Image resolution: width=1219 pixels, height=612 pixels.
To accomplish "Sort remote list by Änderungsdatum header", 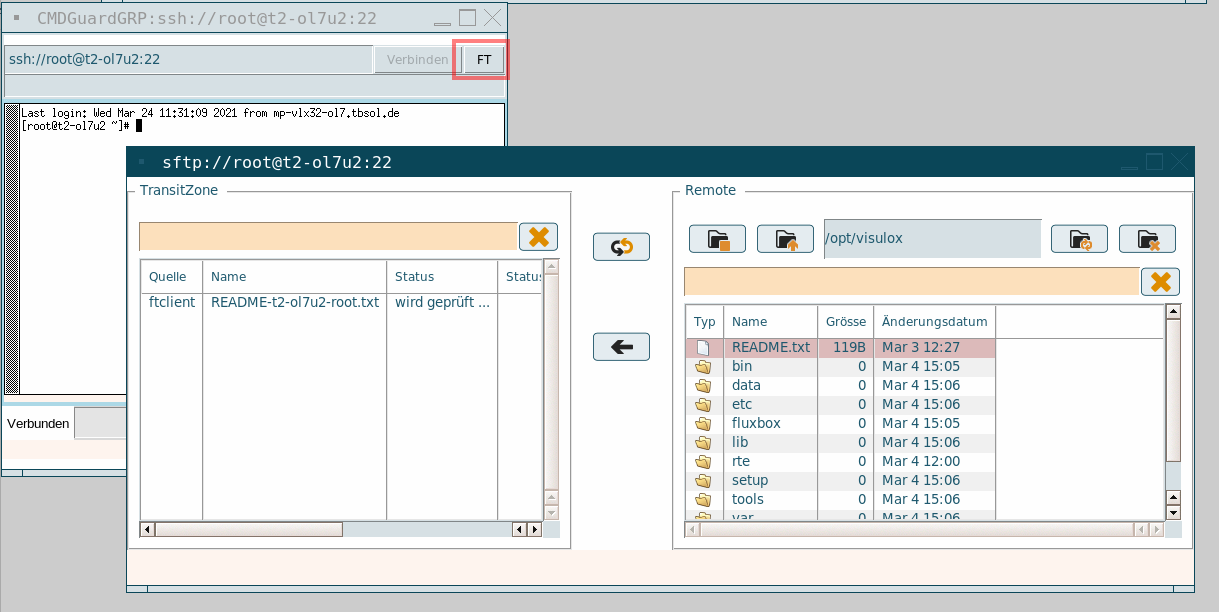I will click(x=934, y=322).
